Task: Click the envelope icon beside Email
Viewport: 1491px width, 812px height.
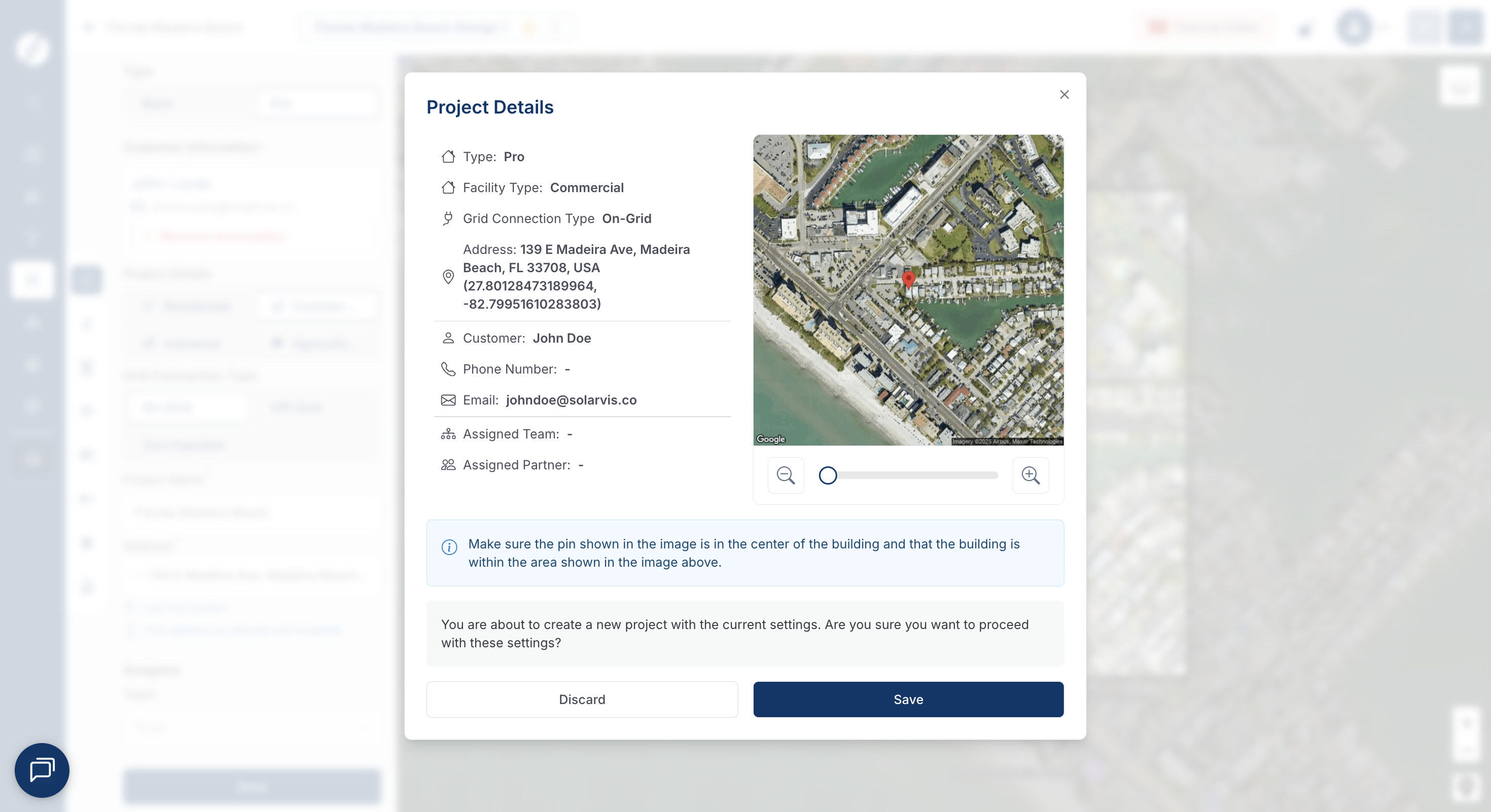Action: point(448,400)
